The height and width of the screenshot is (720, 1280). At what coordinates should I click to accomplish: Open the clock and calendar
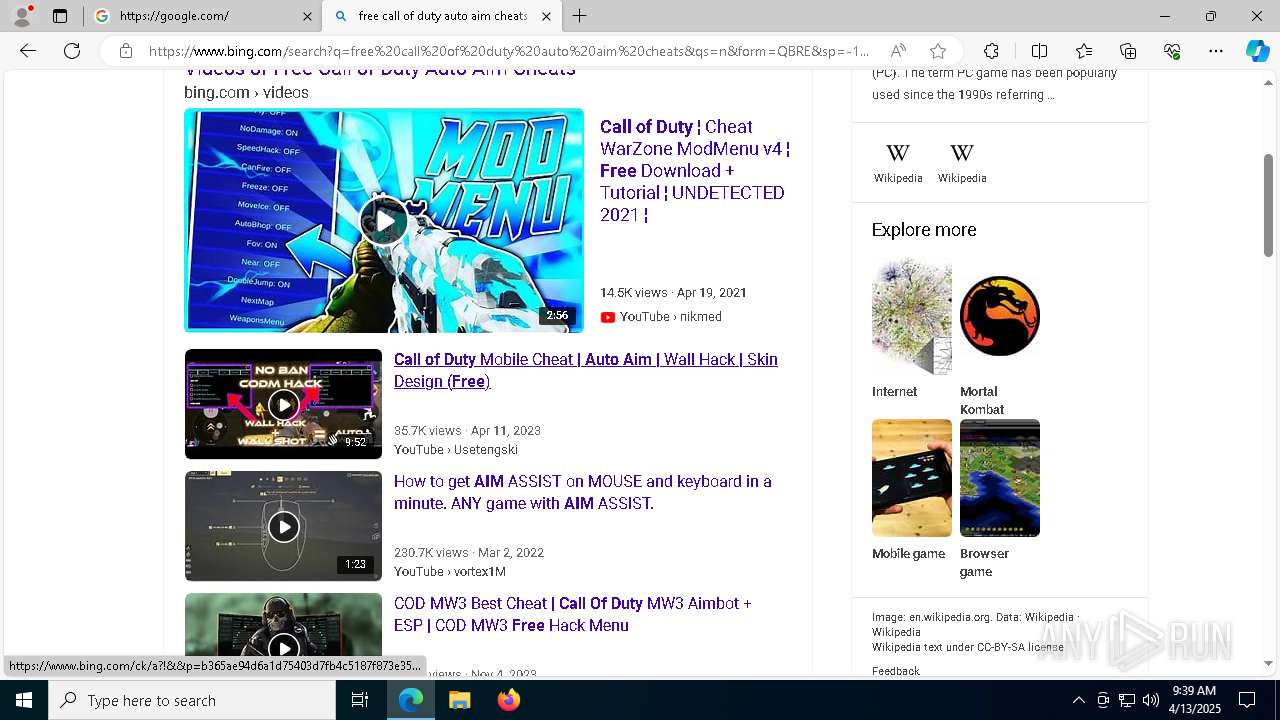click(x=1194, y=700)
